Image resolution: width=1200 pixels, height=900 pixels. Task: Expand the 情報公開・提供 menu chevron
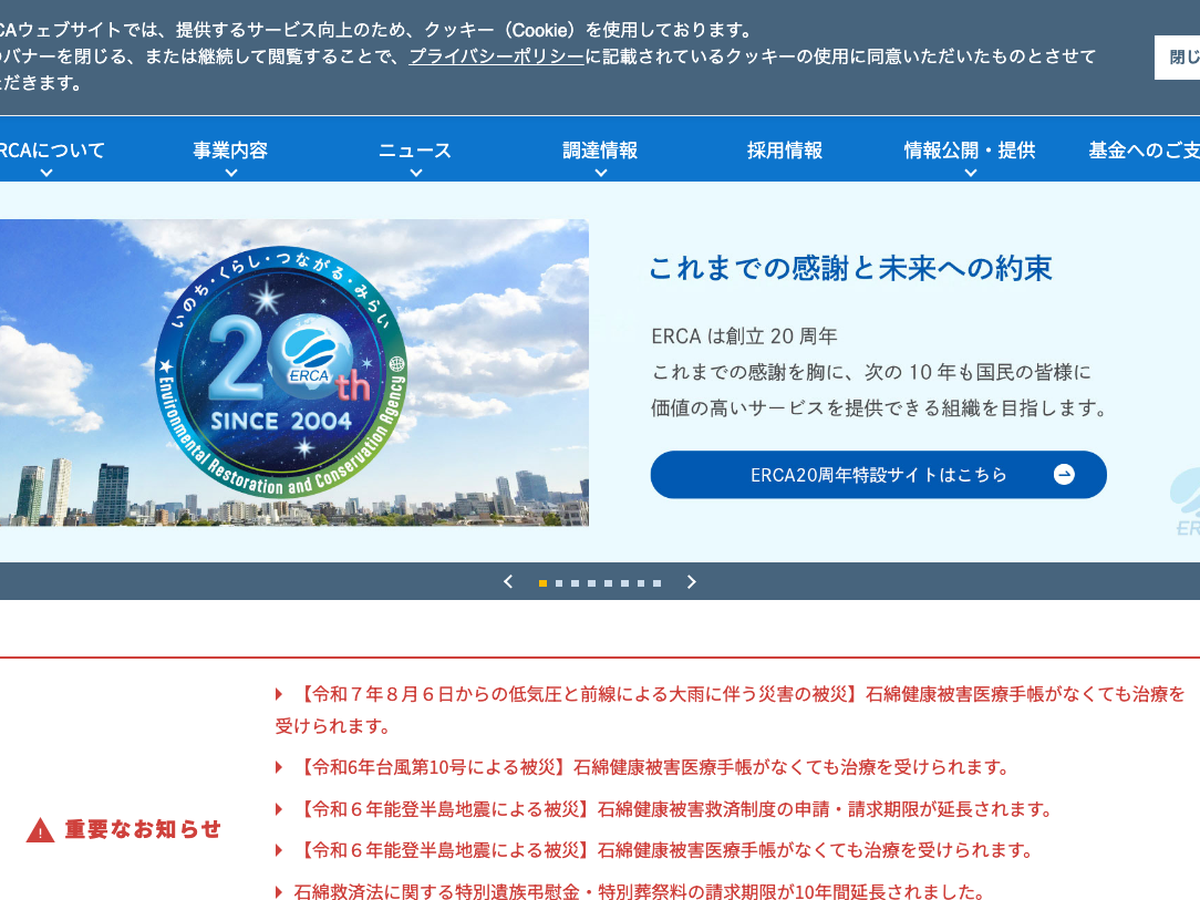click(969, 173)
